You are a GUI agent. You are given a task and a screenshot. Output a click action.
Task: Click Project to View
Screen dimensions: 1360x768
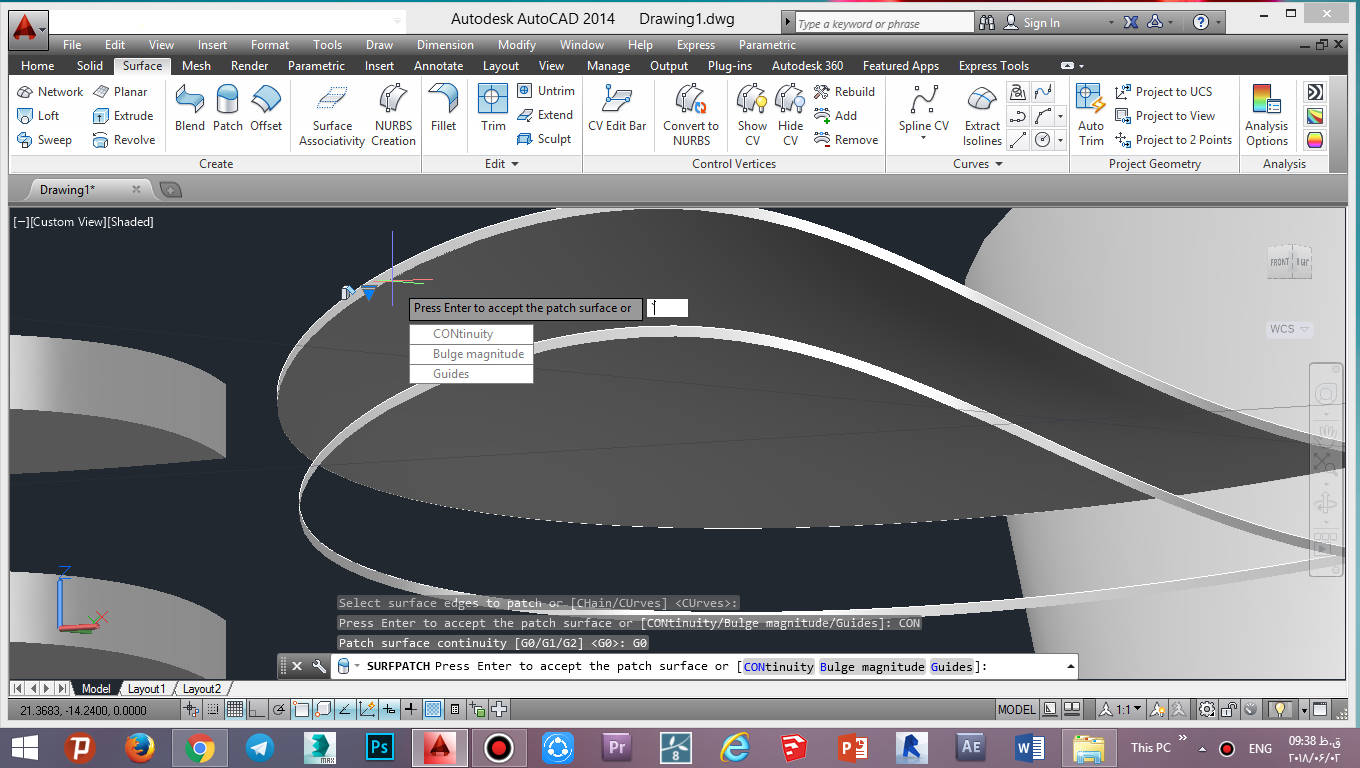click(1165, 116)
